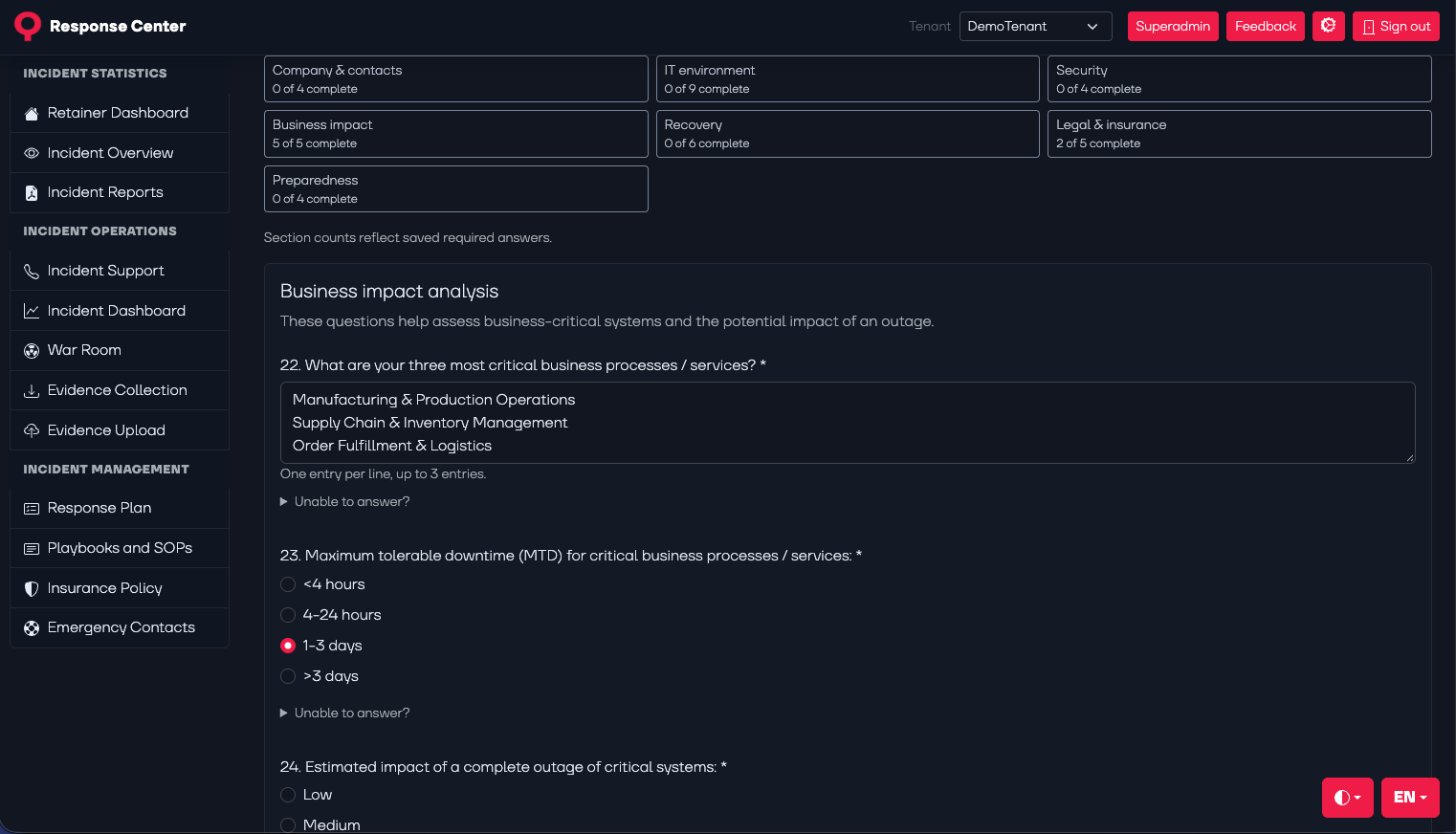The width and height of the screenshot is (1456, 834).
Task: Click the Emergency Contacts lifebuoy icon
Action: coord(32,628)
